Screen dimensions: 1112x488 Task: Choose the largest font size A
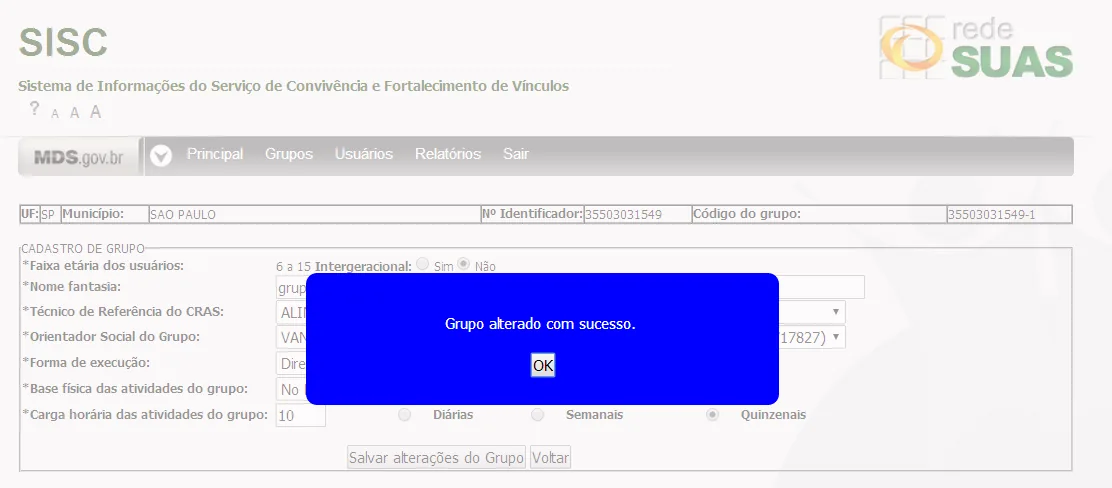tap(96, 111)
